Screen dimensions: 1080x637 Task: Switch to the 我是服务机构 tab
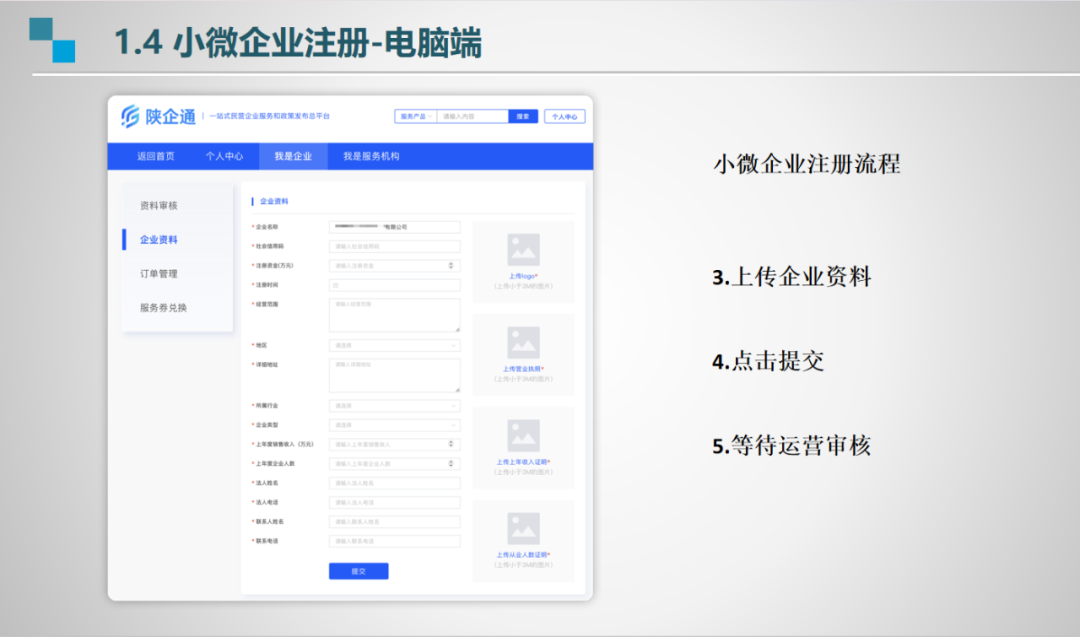371,157
